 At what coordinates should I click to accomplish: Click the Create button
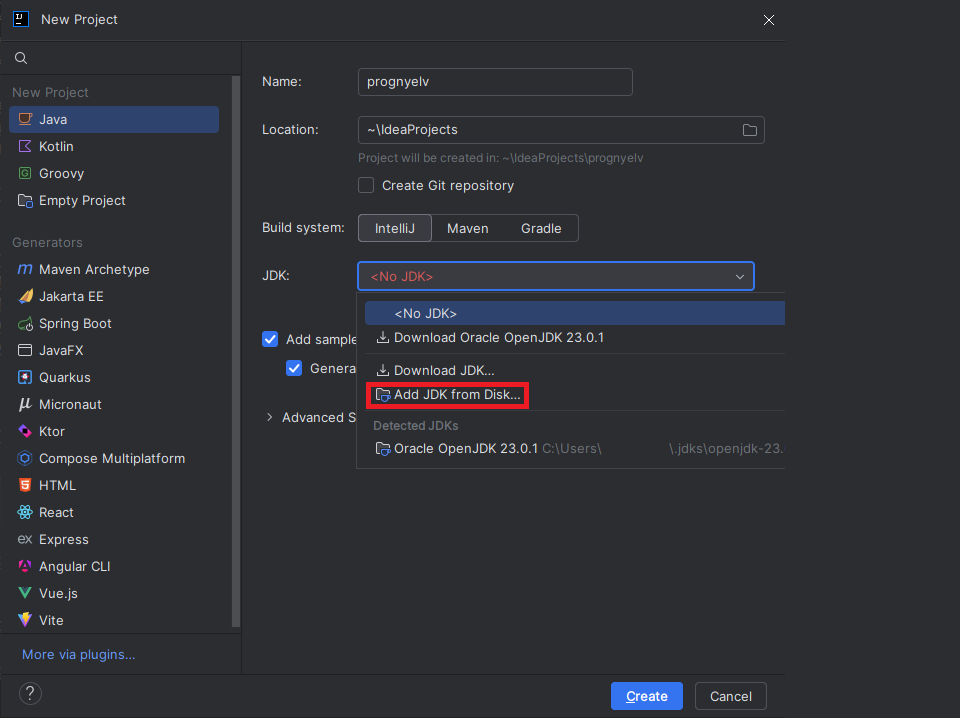(x=647, y=696)
